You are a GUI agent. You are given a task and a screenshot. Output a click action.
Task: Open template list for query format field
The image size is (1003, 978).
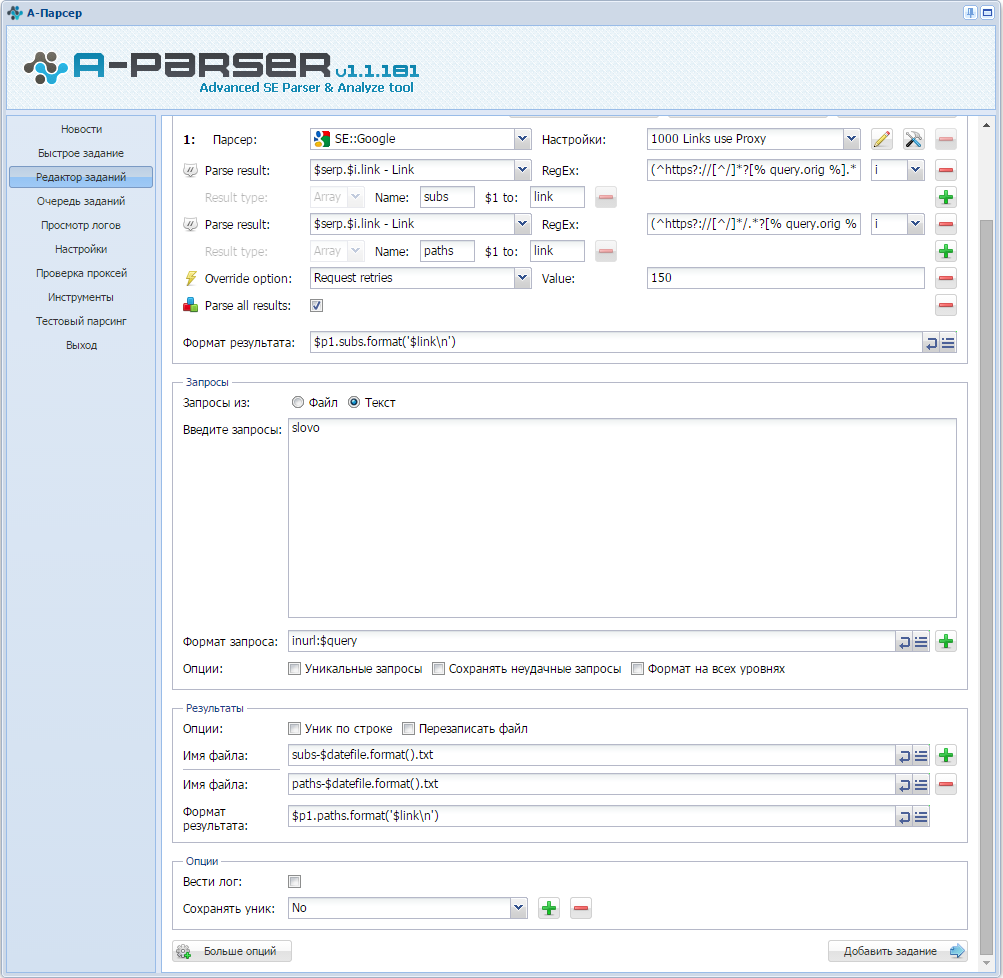(920, 642)
